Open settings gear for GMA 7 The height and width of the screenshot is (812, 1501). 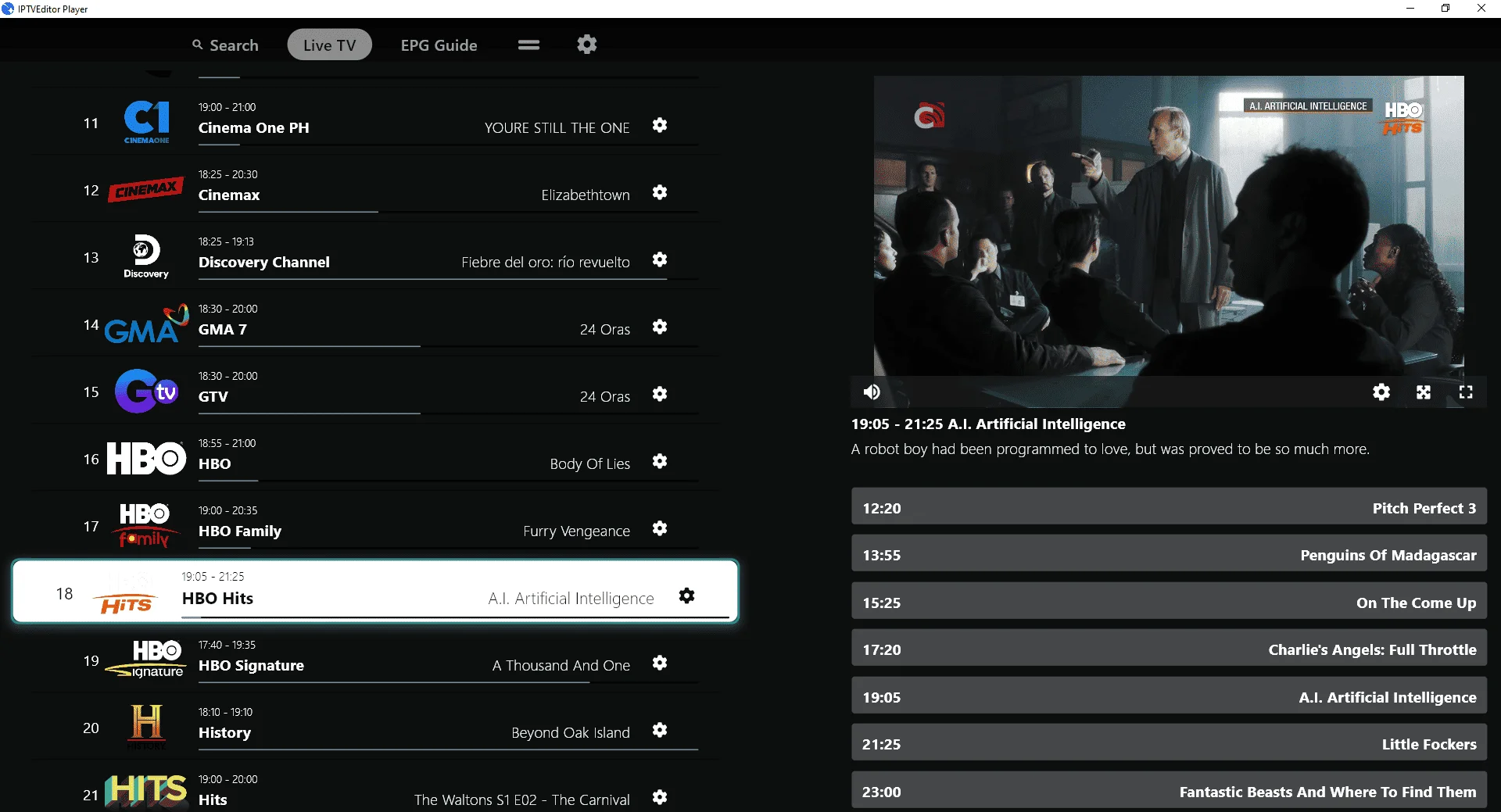[x=660, y=327]
